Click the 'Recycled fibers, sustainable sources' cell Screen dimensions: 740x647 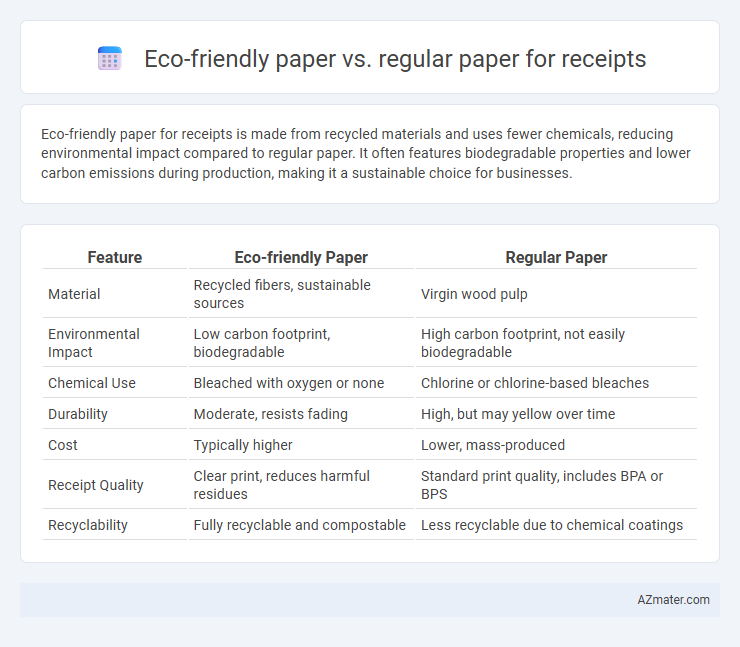[301, 294]
